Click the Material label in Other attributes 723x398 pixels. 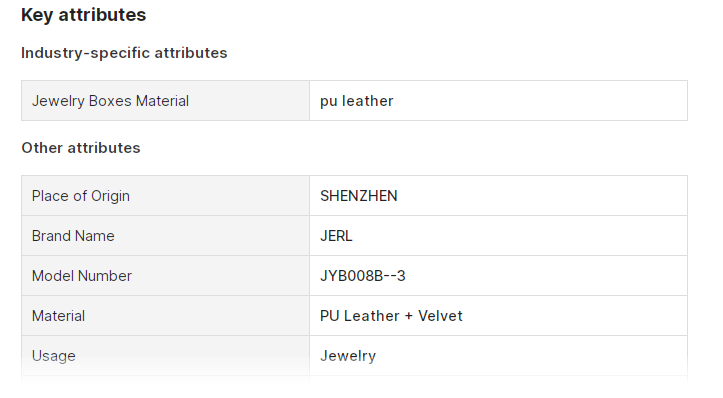tap(58, 316)
